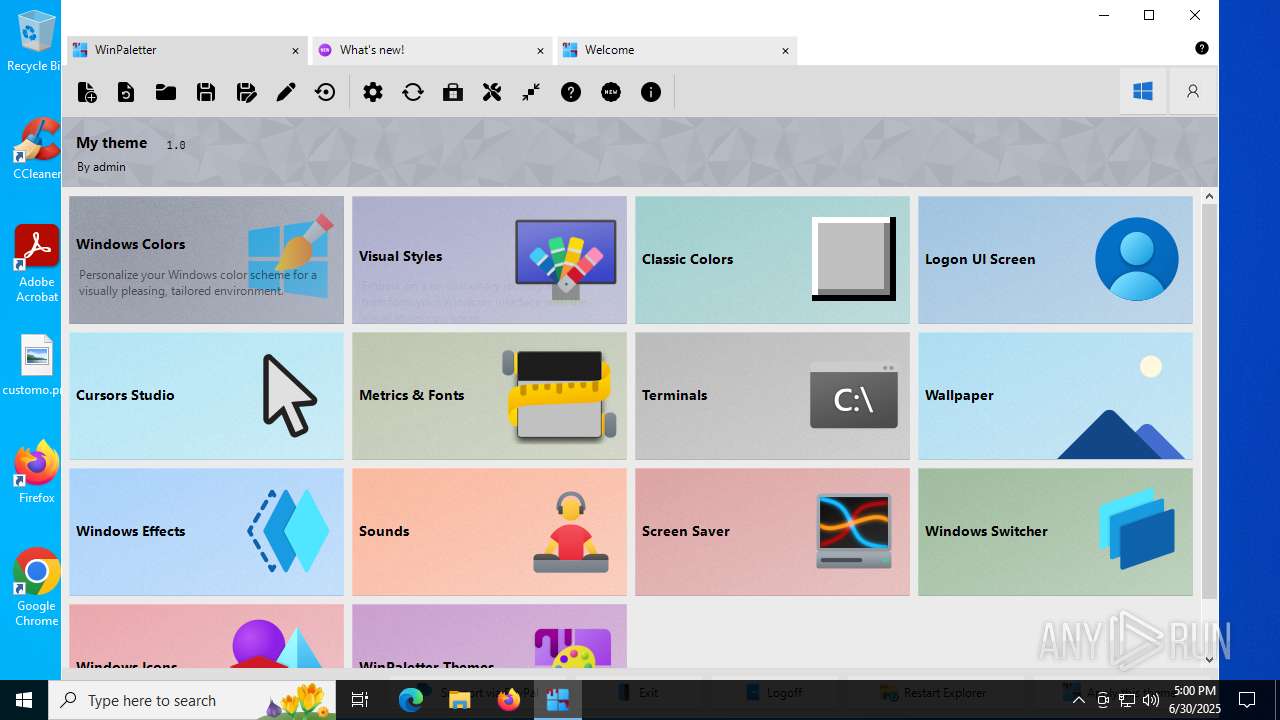The width and height of the screenshot is (1280, 720).
Task: Open About via the info icon
Action: pyautogui.click(x=651, y=92)
